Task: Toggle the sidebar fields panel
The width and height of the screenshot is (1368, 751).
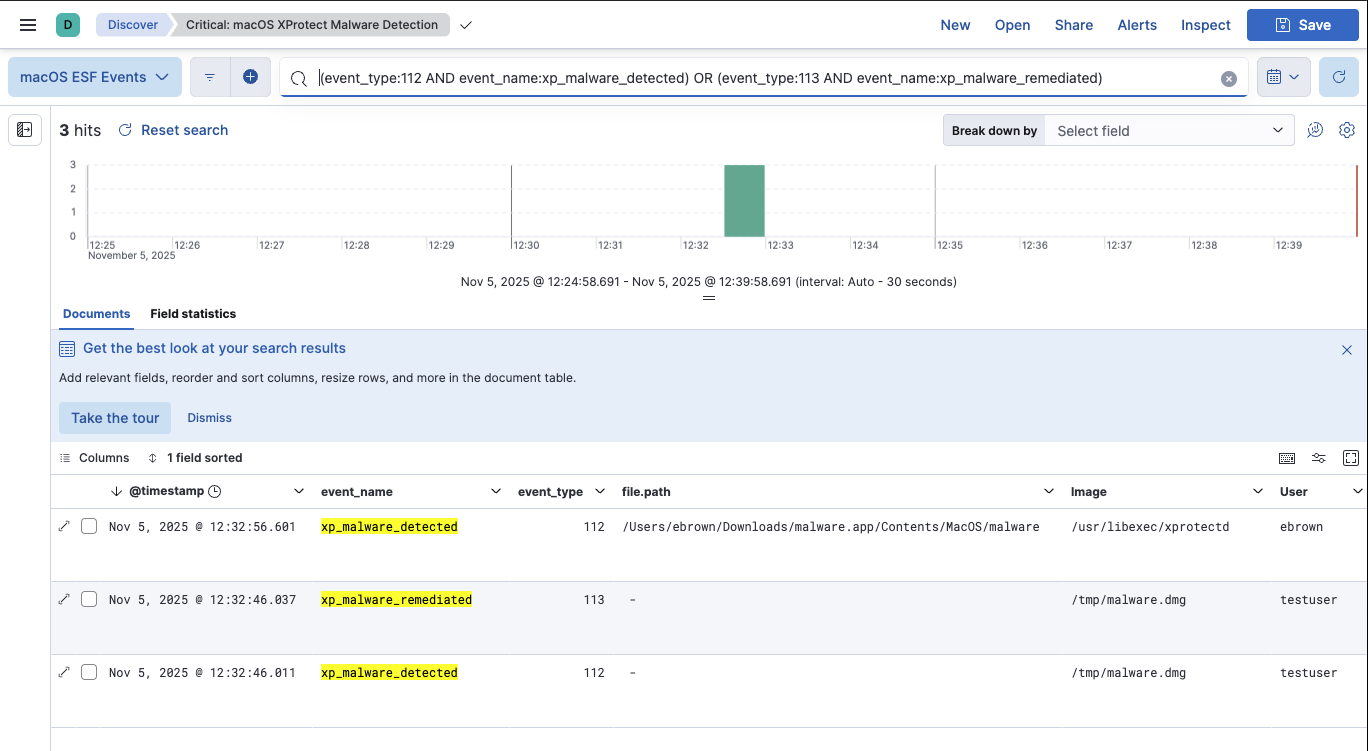Action: (25, 130)
